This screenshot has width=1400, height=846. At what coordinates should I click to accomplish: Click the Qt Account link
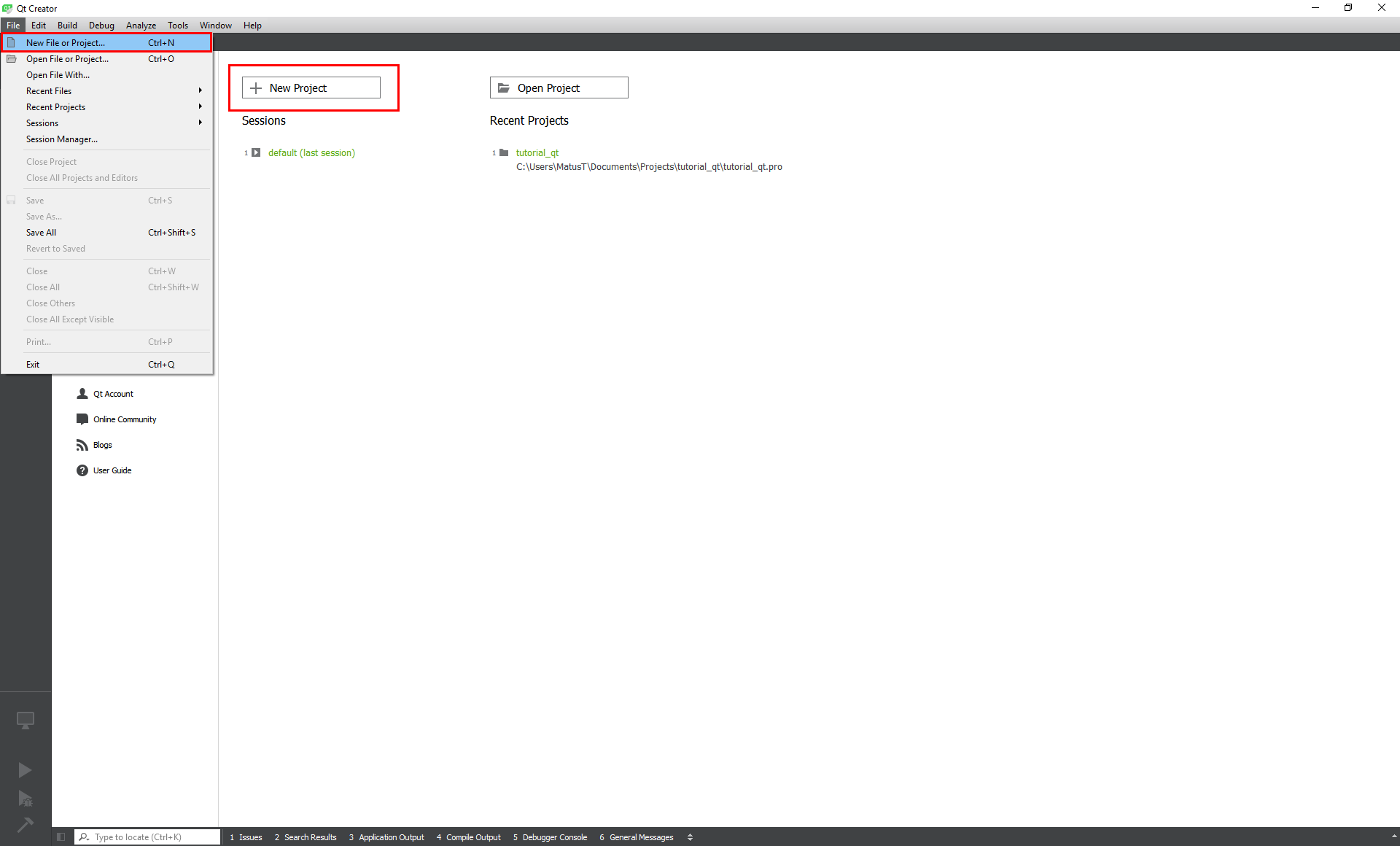[113, 394]
